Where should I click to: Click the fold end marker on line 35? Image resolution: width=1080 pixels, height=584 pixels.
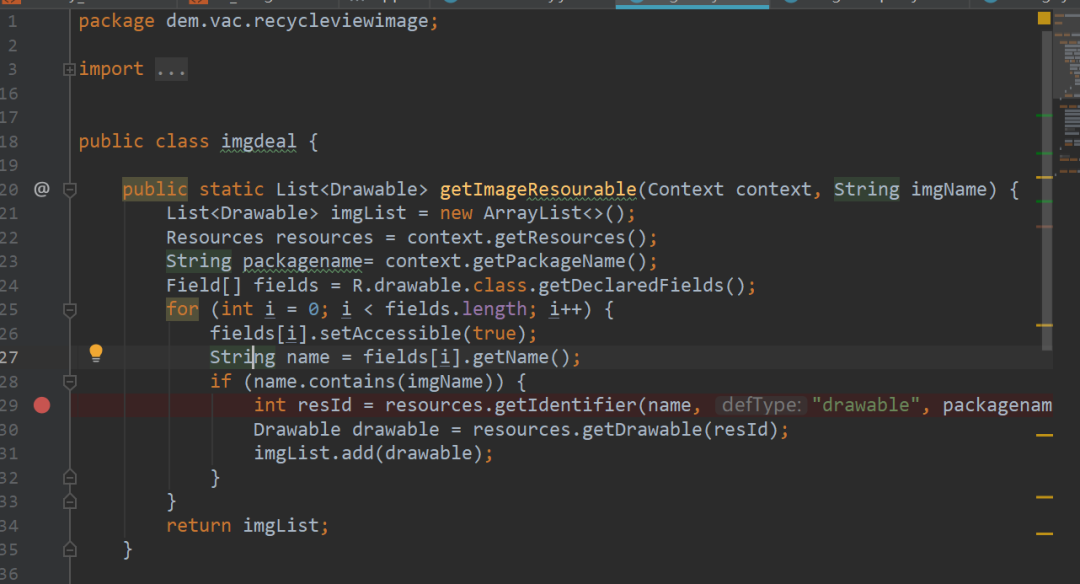(x=70, y=549)
